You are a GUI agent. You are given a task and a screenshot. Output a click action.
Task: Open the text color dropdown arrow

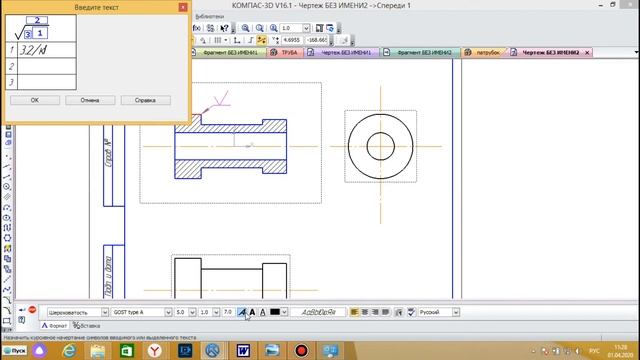click(284, 312)
